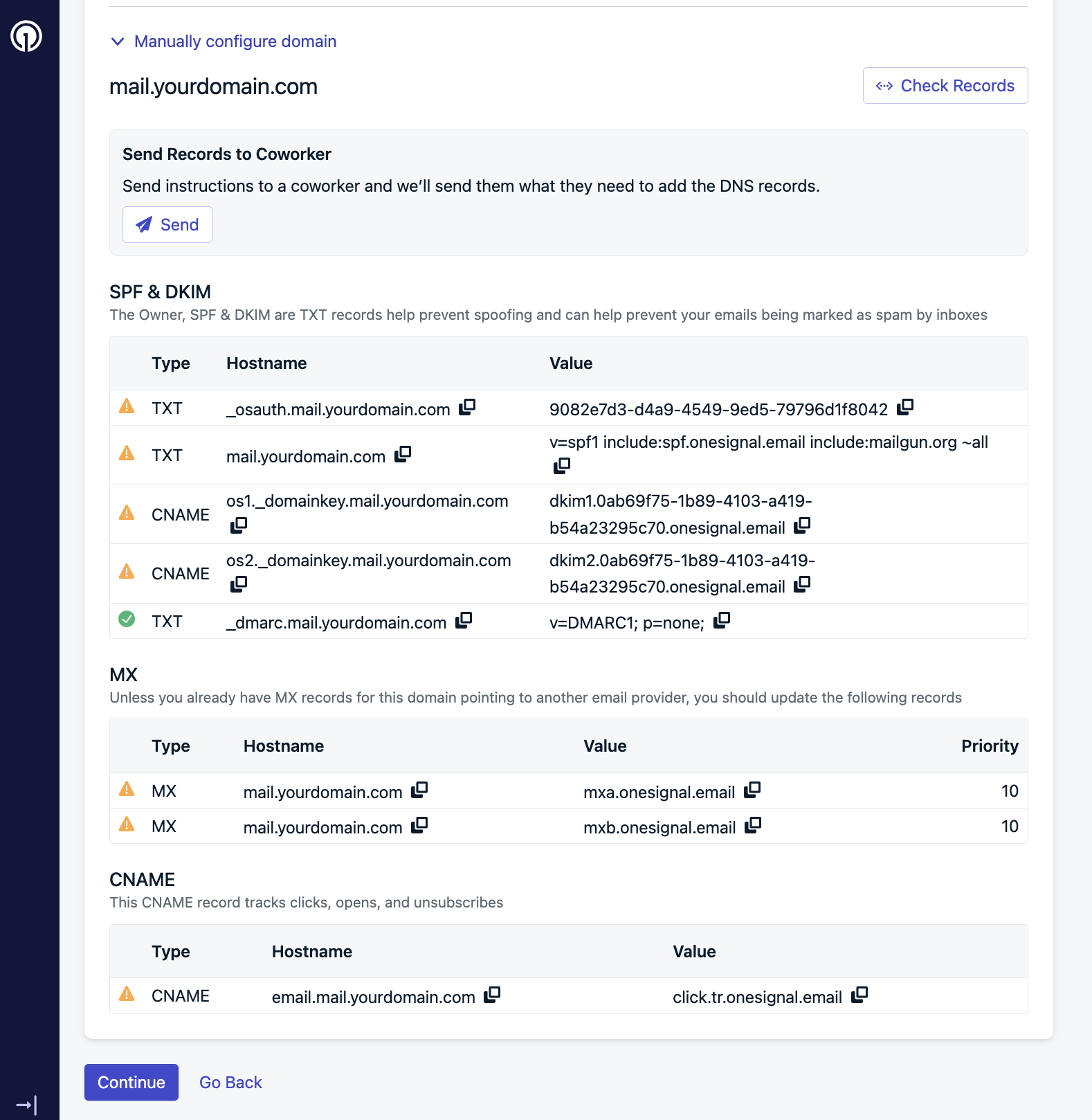Viewport: 1092px width, 1120px height.
Task: Select the click.tr.onesignal.email text
Action: (x=758, y=997)
